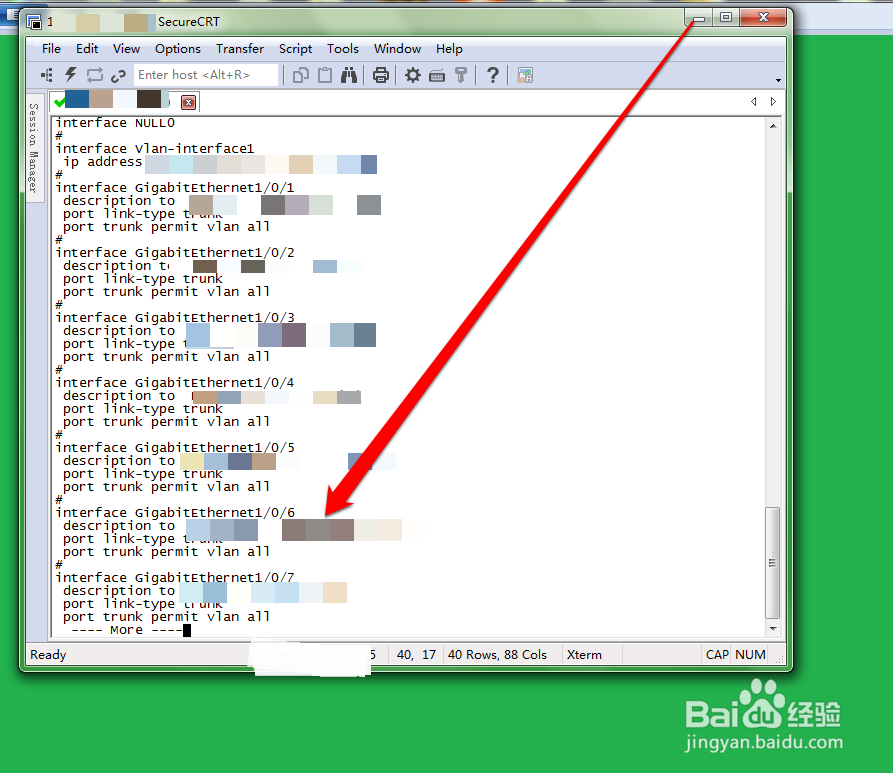This screenshot has height=773, width=893.
Task: Open the Window menu
Action: click(x=397, y=49)
